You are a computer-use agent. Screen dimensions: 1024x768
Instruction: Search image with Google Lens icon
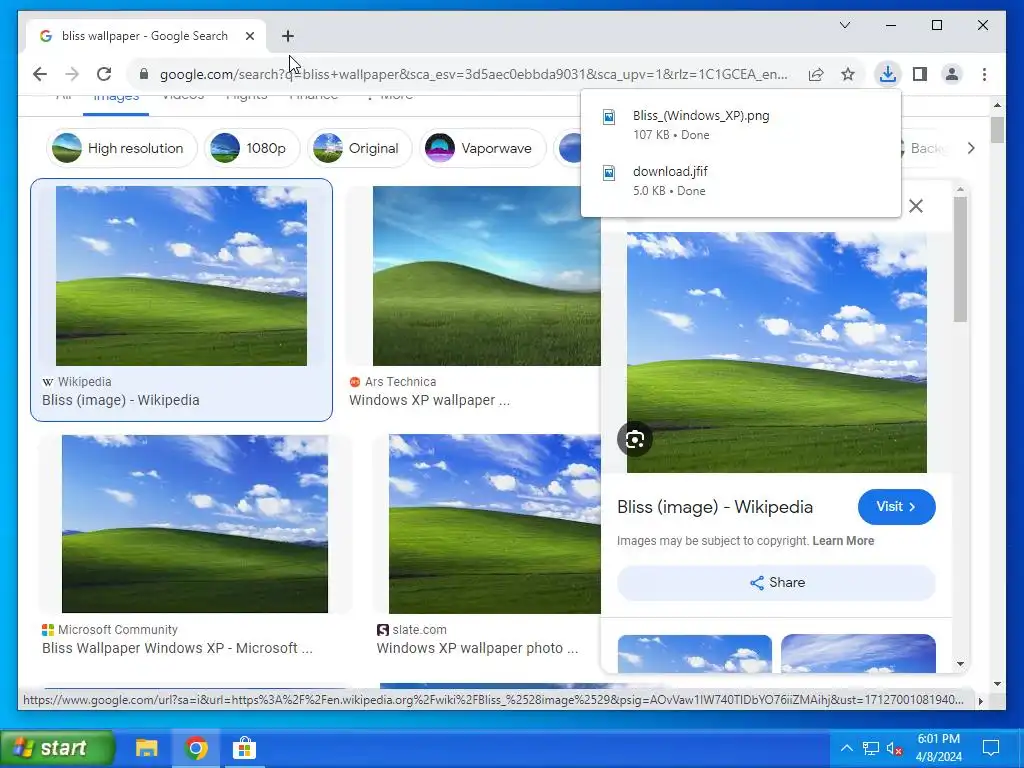[635, 440]
